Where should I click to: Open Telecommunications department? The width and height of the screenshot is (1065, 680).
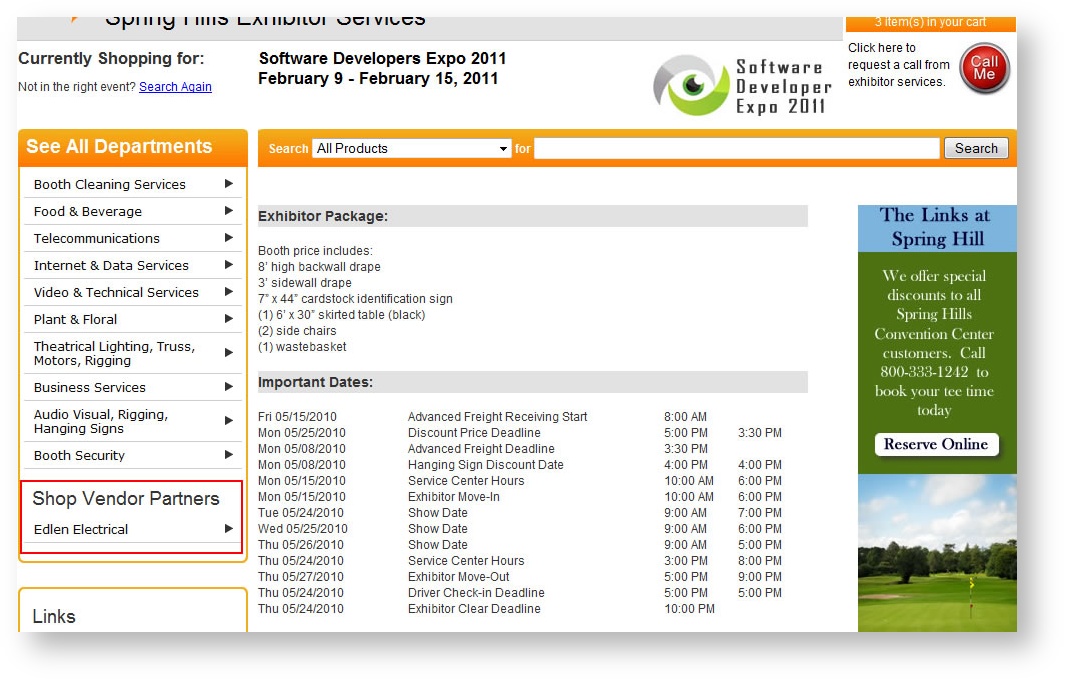tap(97, 238)
